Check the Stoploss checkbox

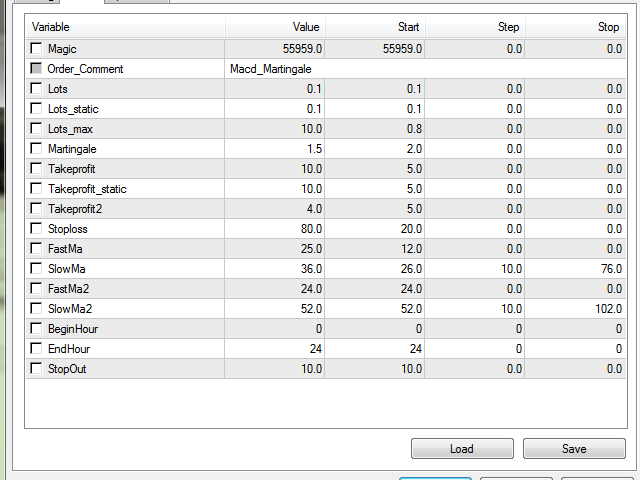(36, 228)
